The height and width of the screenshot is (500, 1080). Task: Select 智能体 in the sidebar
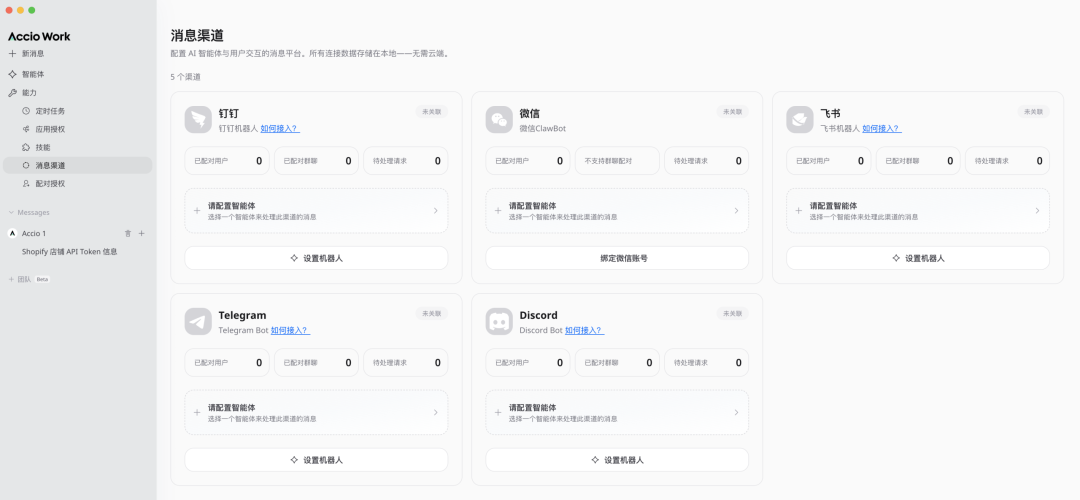(x=33, y=74)
